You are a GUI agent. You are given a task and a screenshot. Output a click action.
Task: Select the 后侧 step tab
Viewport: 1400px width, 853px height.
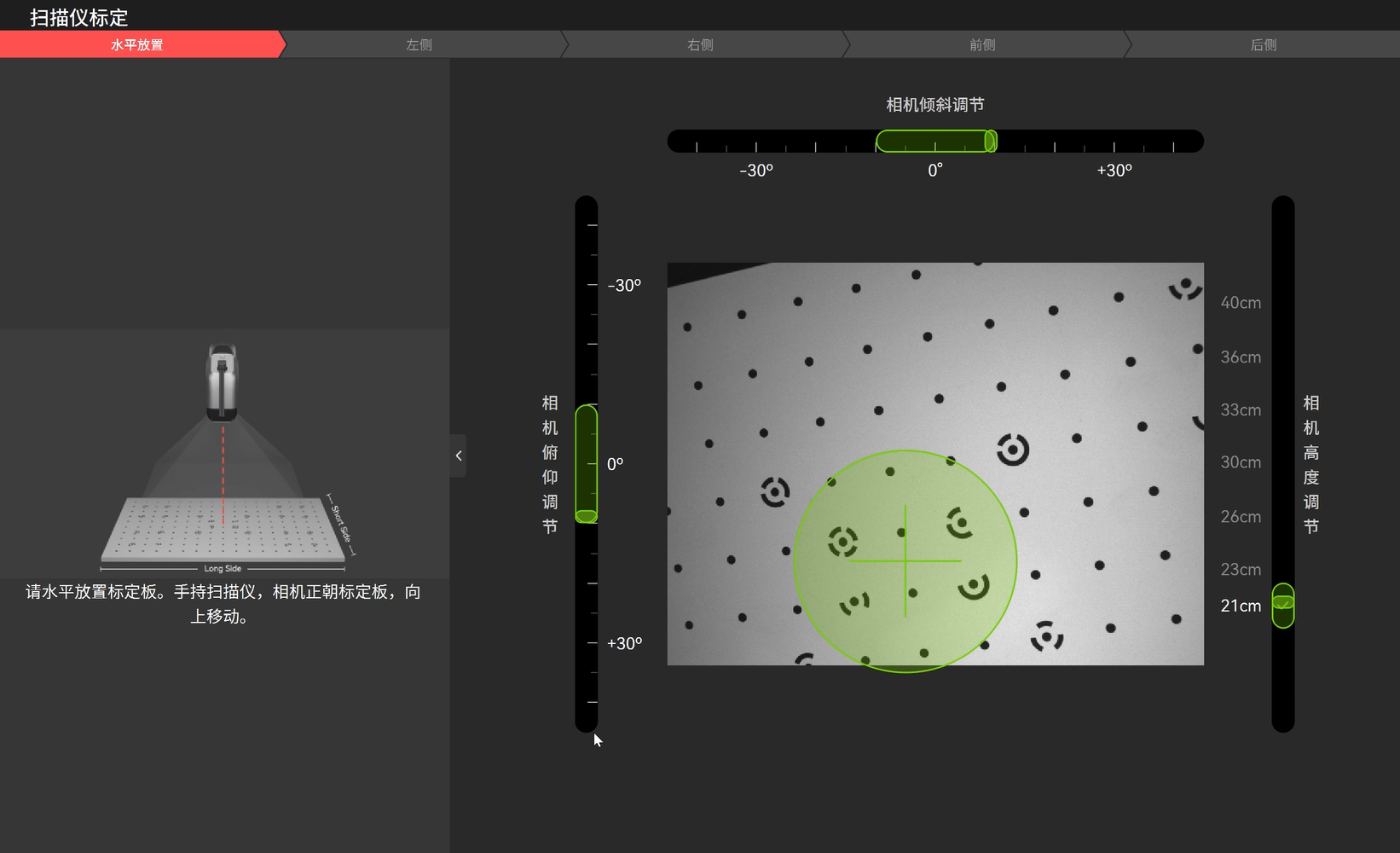click(x=1264, y=44)
